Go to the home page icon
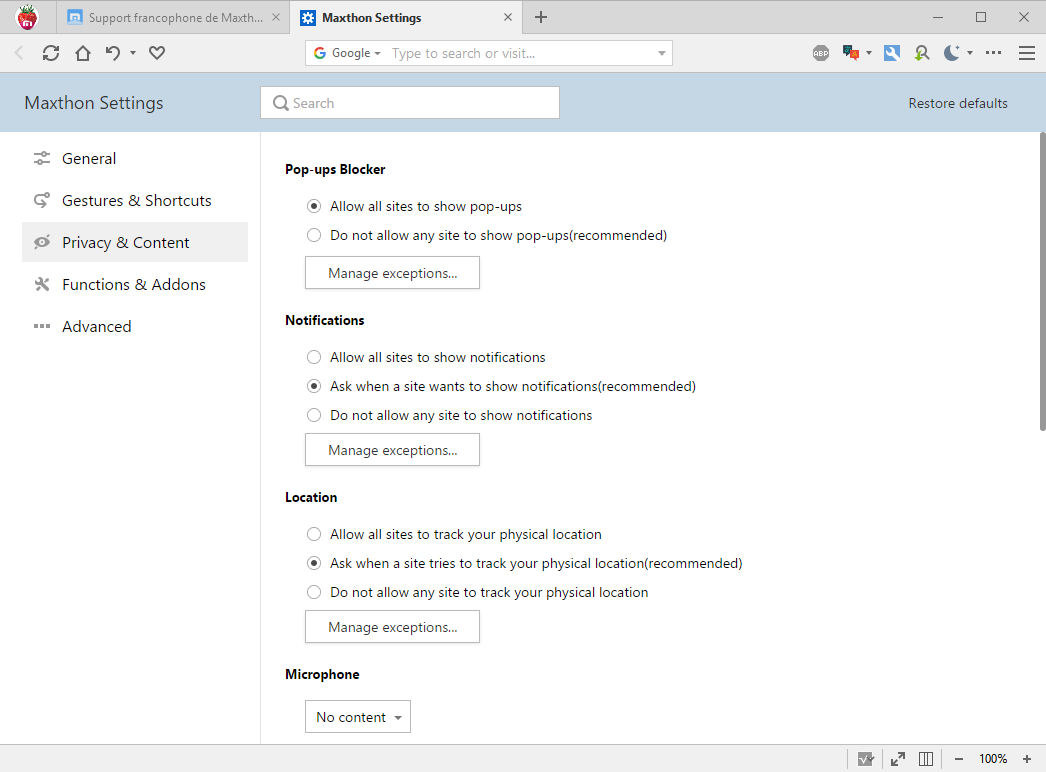 point(83,53)
